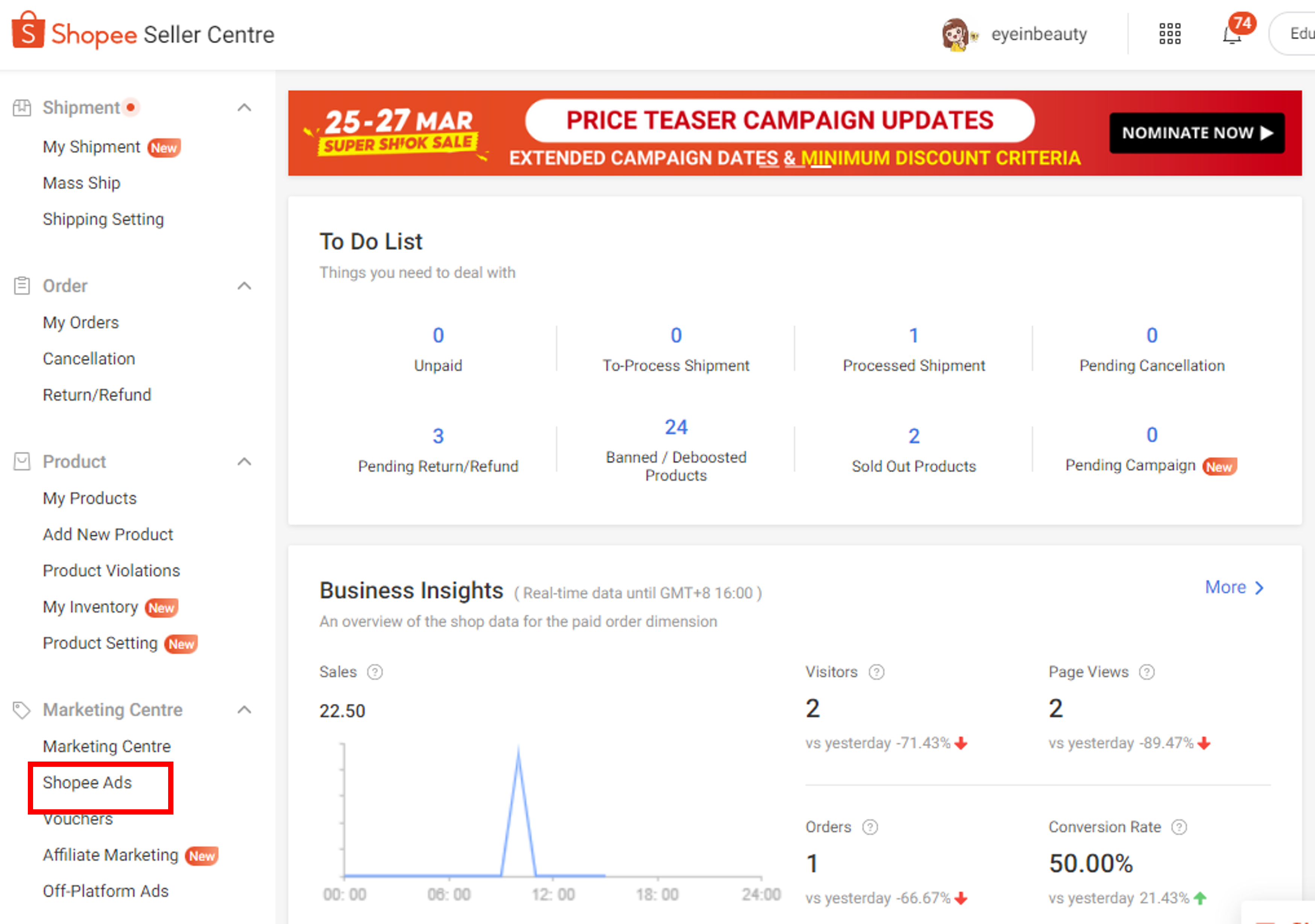Open Shopee Ads from the sidebar
This screenshot has height=924, width=1315.
[x=87, y=783]
